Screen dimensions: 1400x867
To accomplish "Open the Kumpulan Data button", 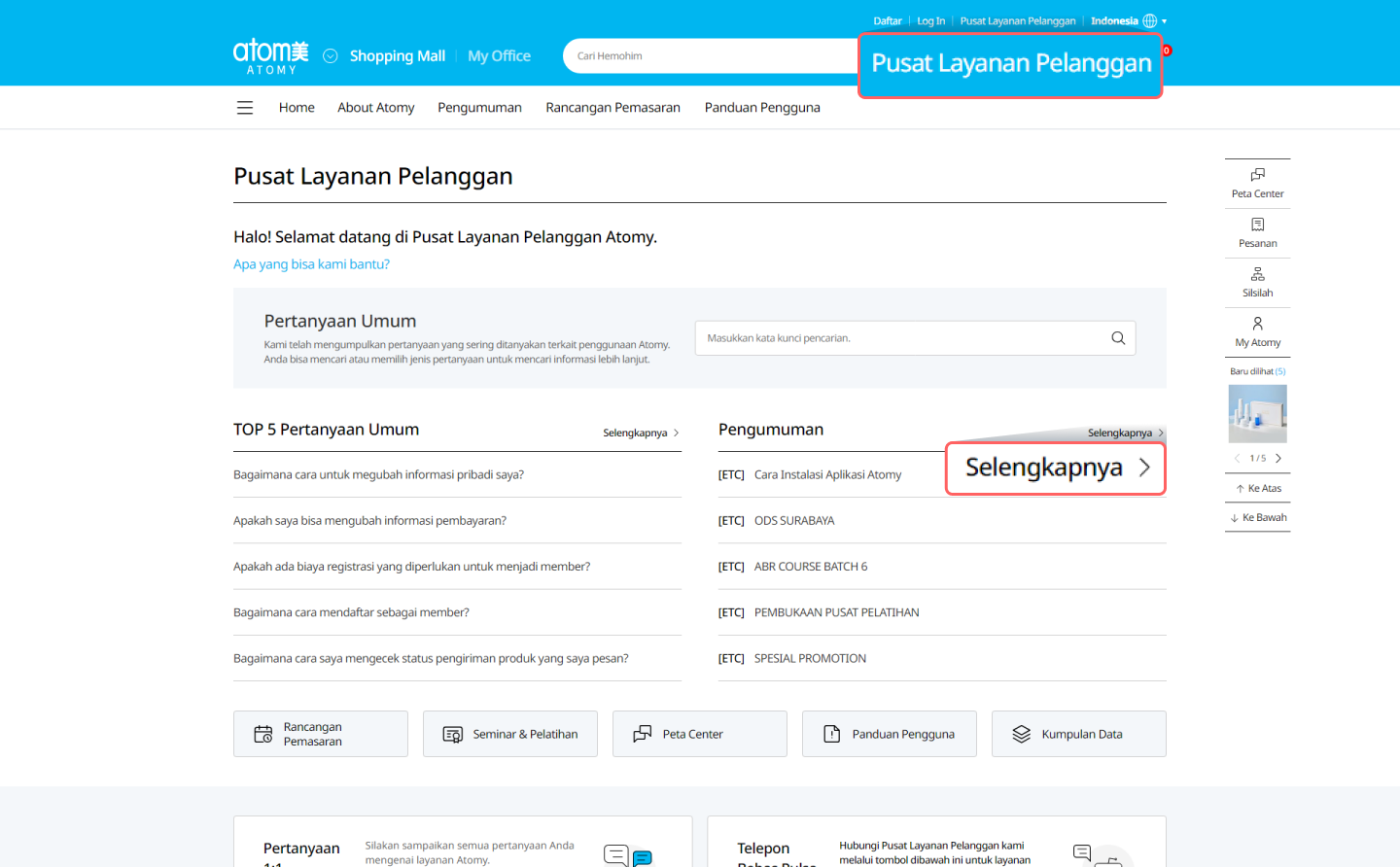I will coord(1078,735).
